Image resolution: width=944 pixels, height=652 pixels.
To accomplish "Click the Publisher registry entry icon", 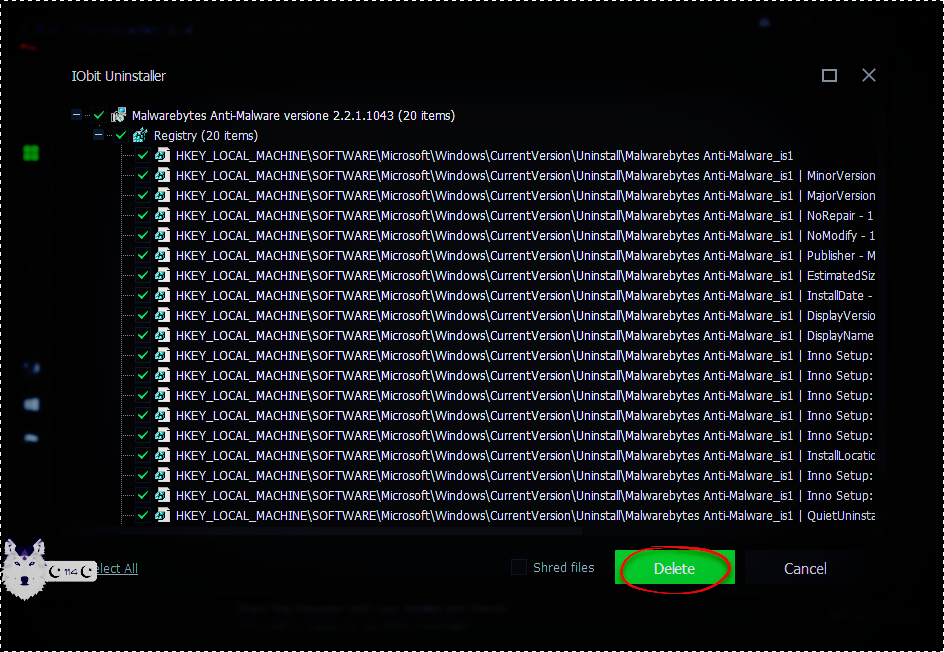I will point(162,255).
